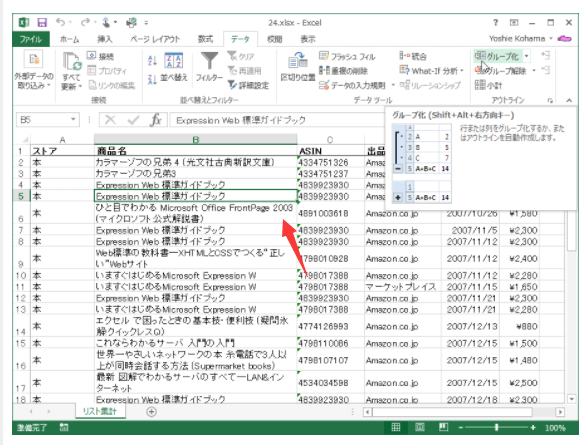The height and width of the screenshot is (445, 587).
Task: Click the リレーションシップ button
Action: pos(431,85)
